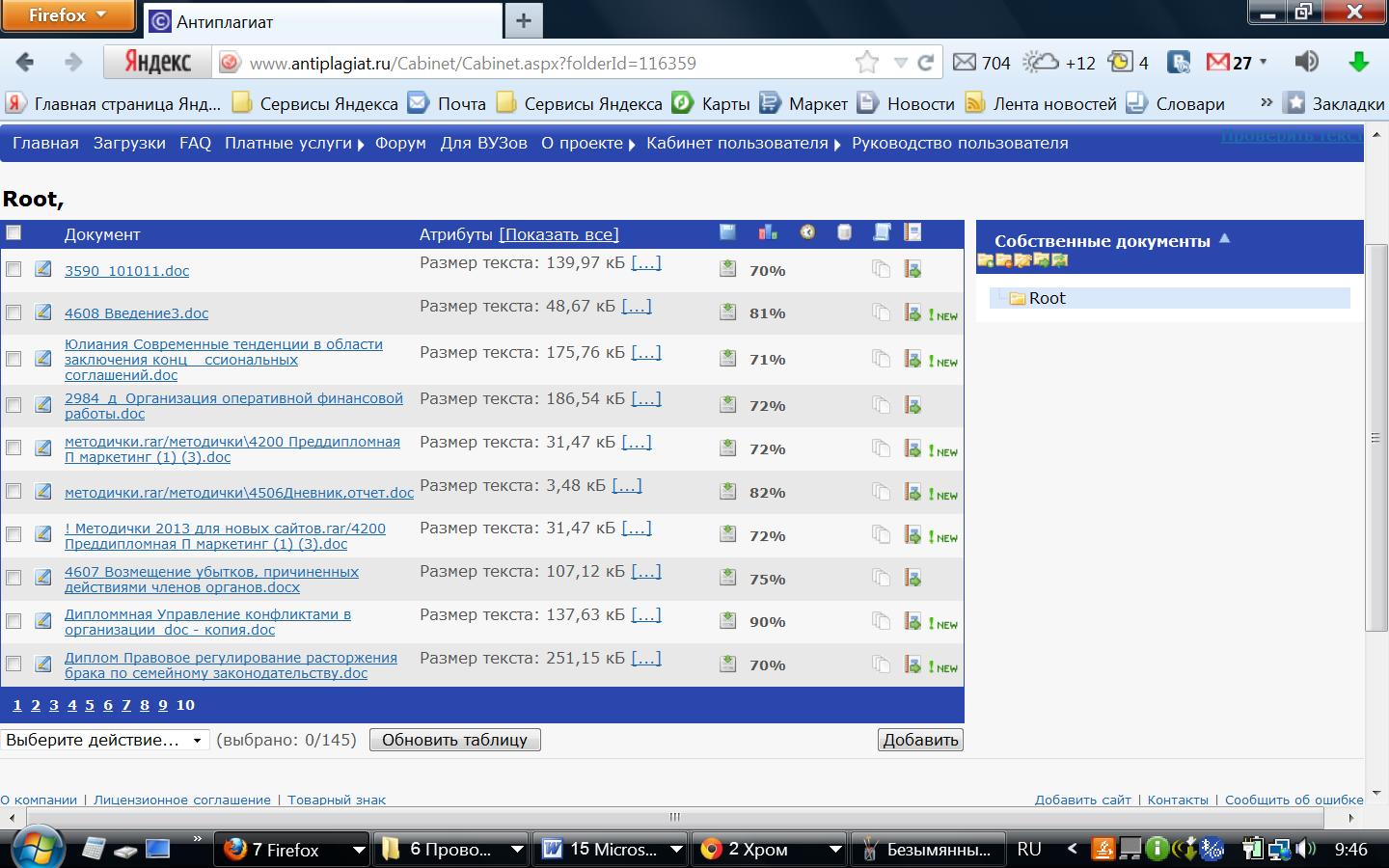Click the edit icon next to 2984_д_Организация document

click(43, 404)
